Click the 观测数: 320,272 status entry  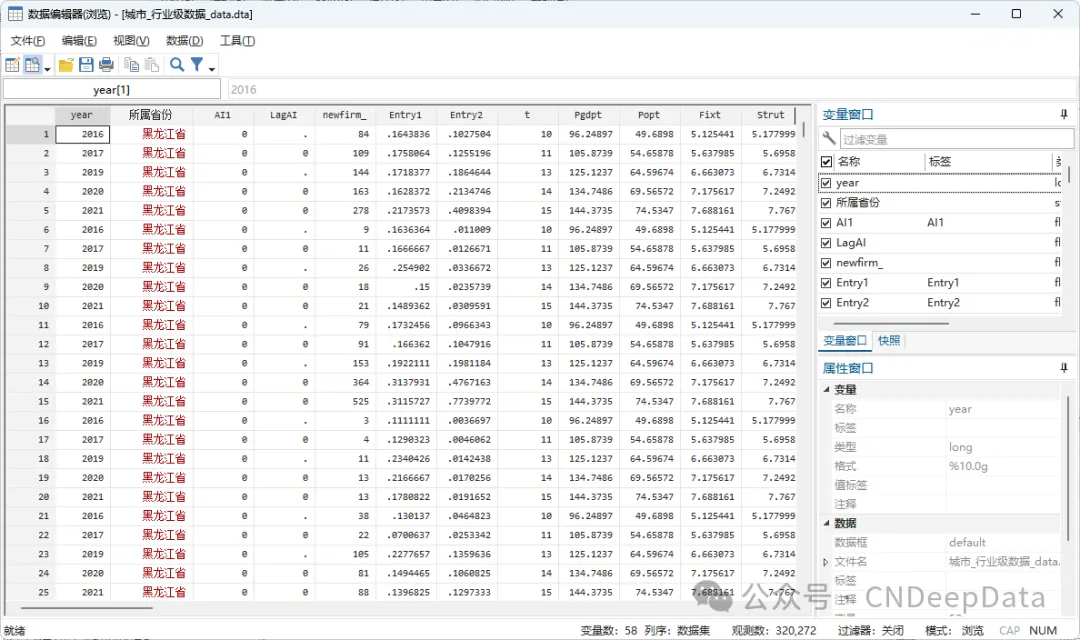pos(773,630)
